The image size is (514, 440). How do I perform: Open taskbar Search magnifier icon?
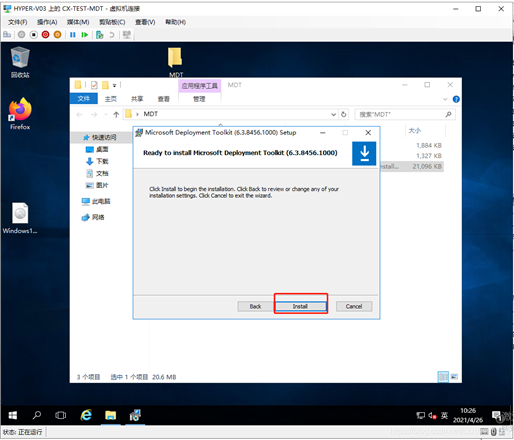[37, 415]
